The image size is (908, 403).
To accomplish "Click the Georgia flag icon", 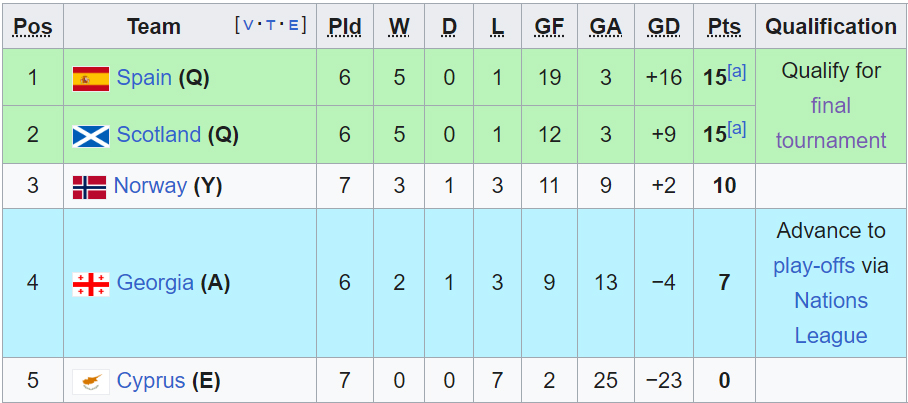I will (x=91, y=284).
